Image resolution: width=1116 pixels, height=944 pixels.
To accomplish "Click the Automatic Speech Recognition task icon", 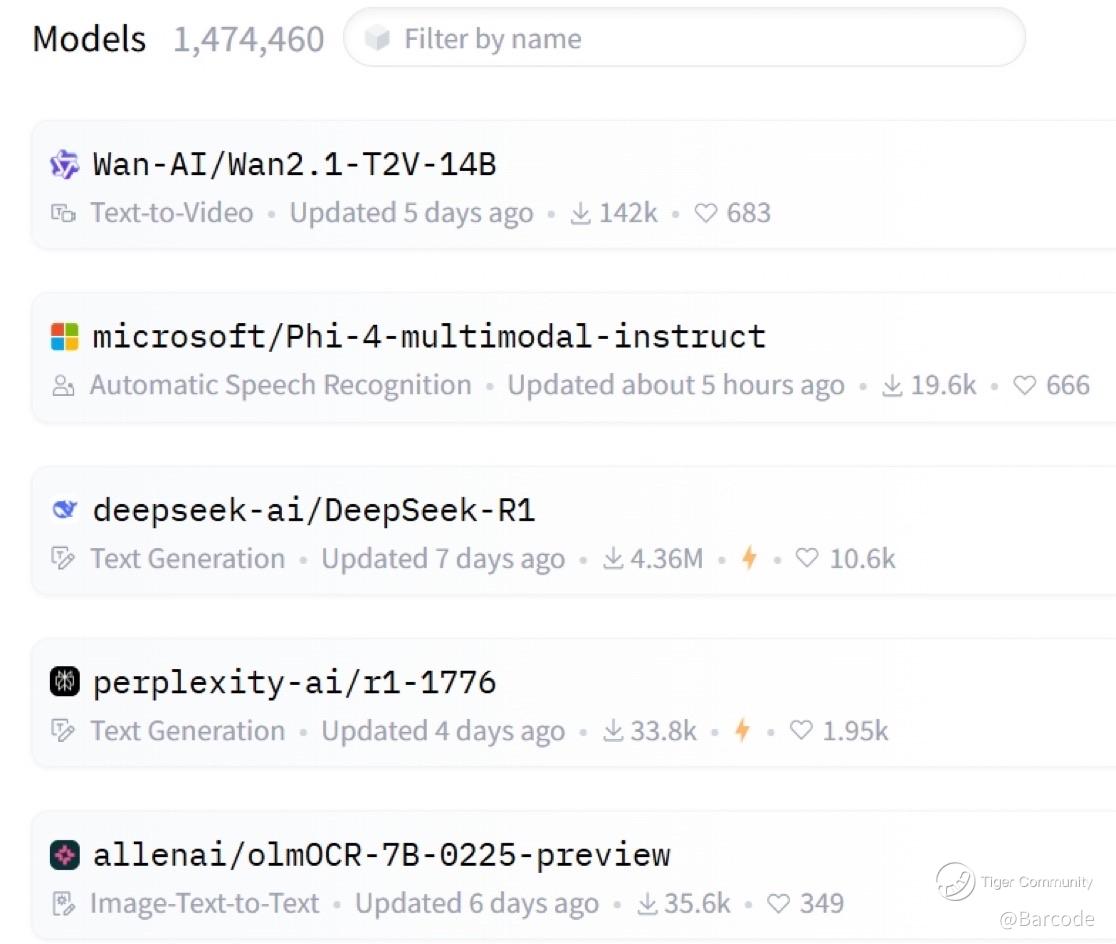I will click(63, 385).
